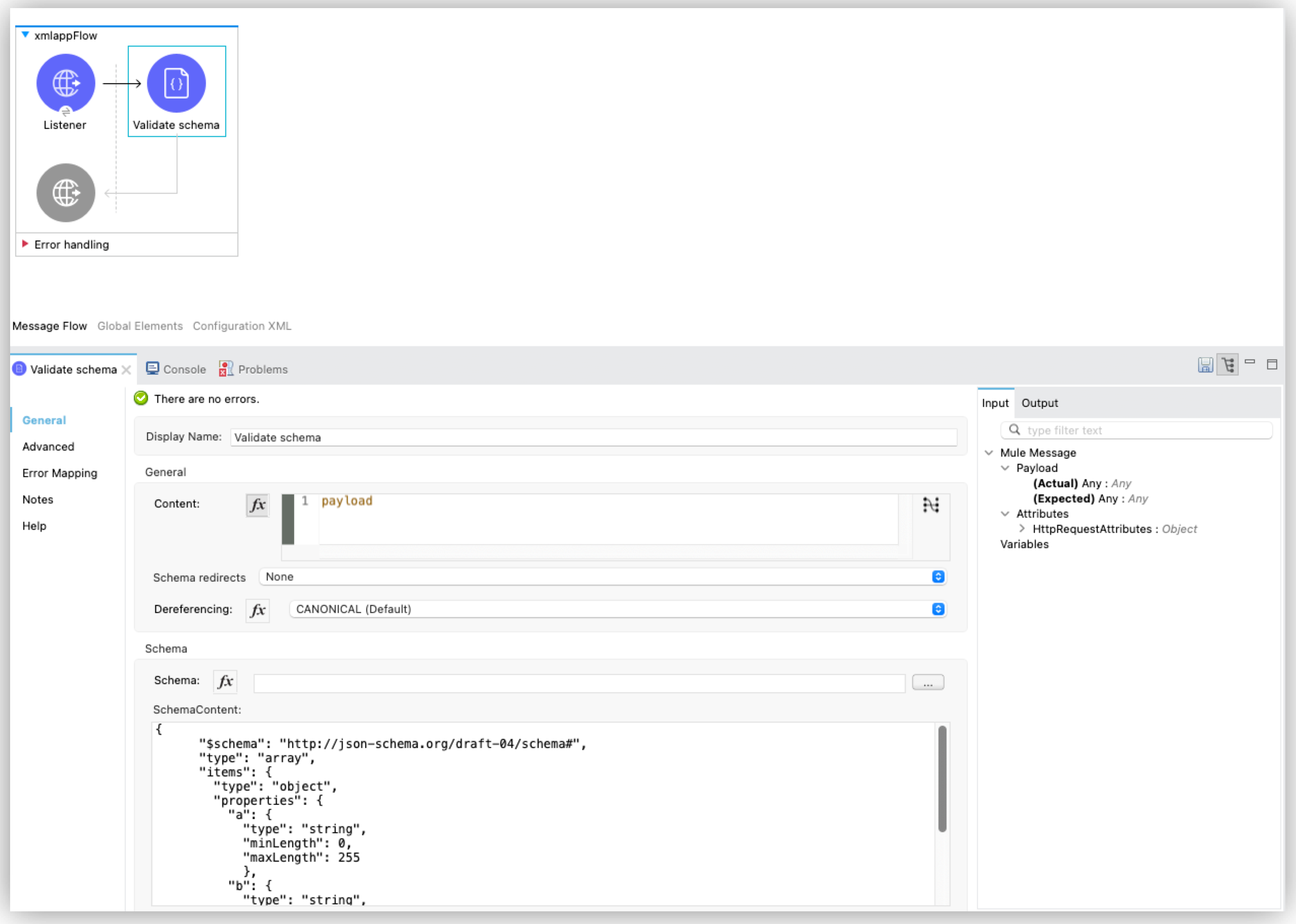The height and width of the screenshot is (924, 1296).
Task: Click the expand-to-editor icon next to Content
Action: tap(931, 504)
